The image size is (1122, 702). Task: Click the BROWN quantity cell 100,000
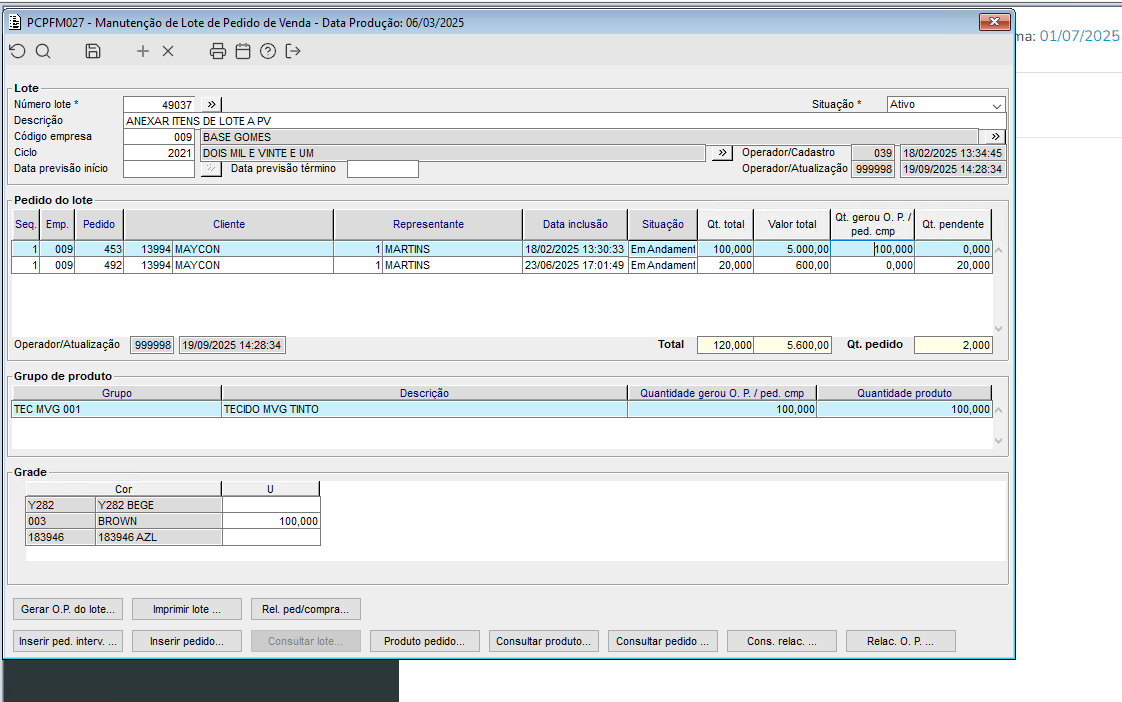(270, 521)
